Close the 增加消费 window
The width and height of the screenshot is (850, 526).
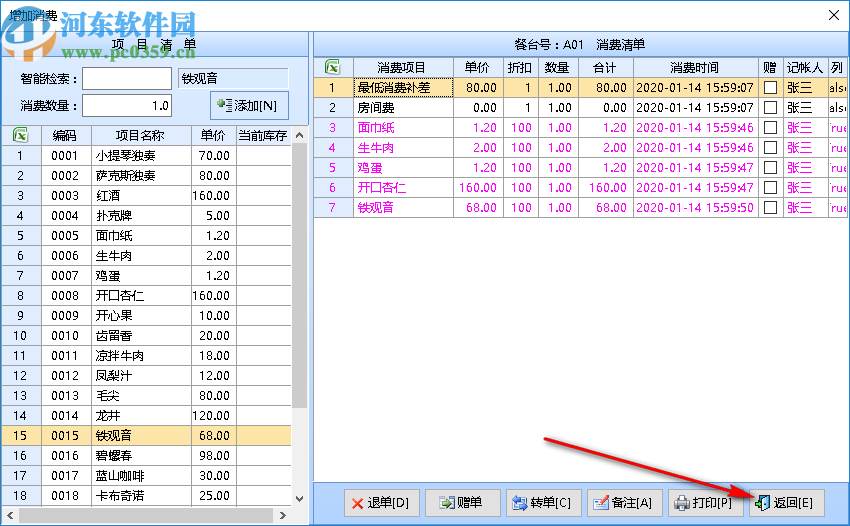[834, 15]
